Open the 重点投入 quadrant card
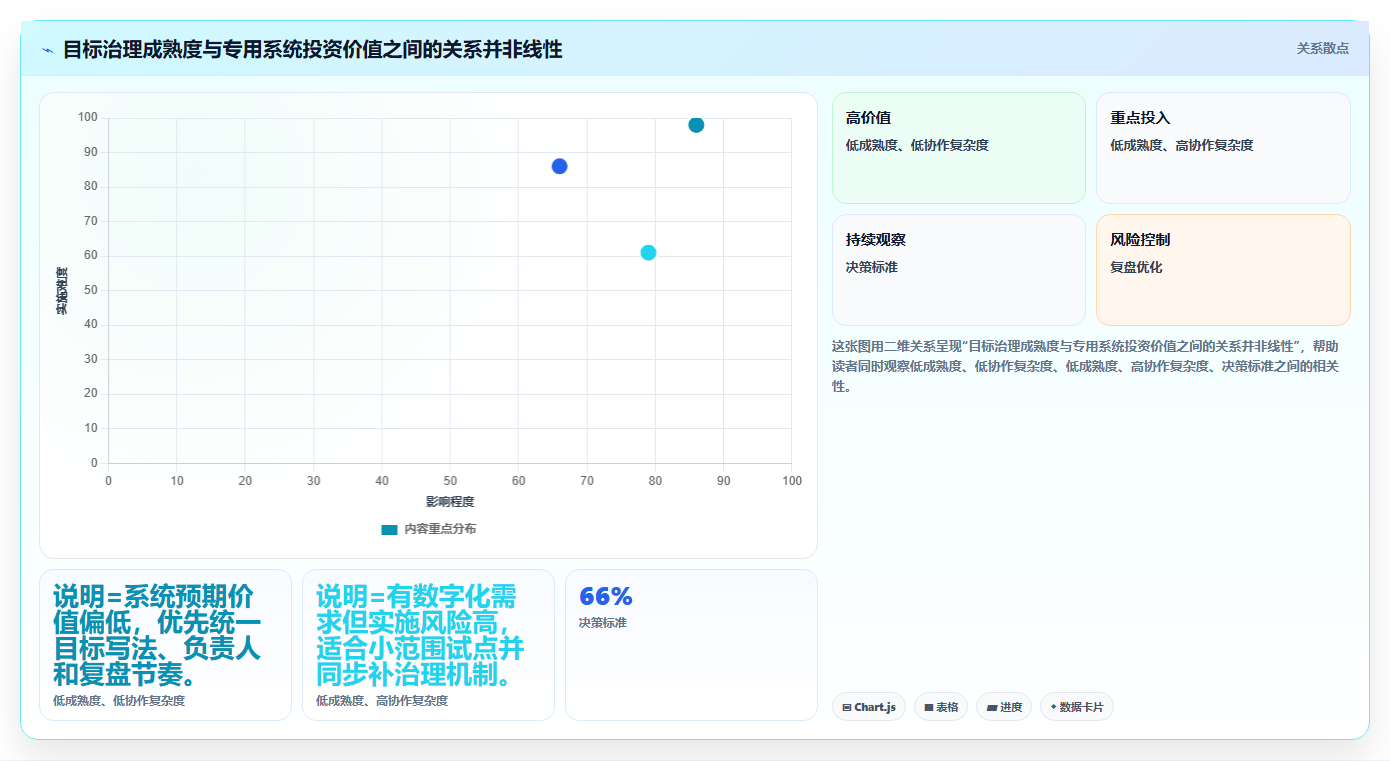The image size is (1390, 761). pos(1223,148)
